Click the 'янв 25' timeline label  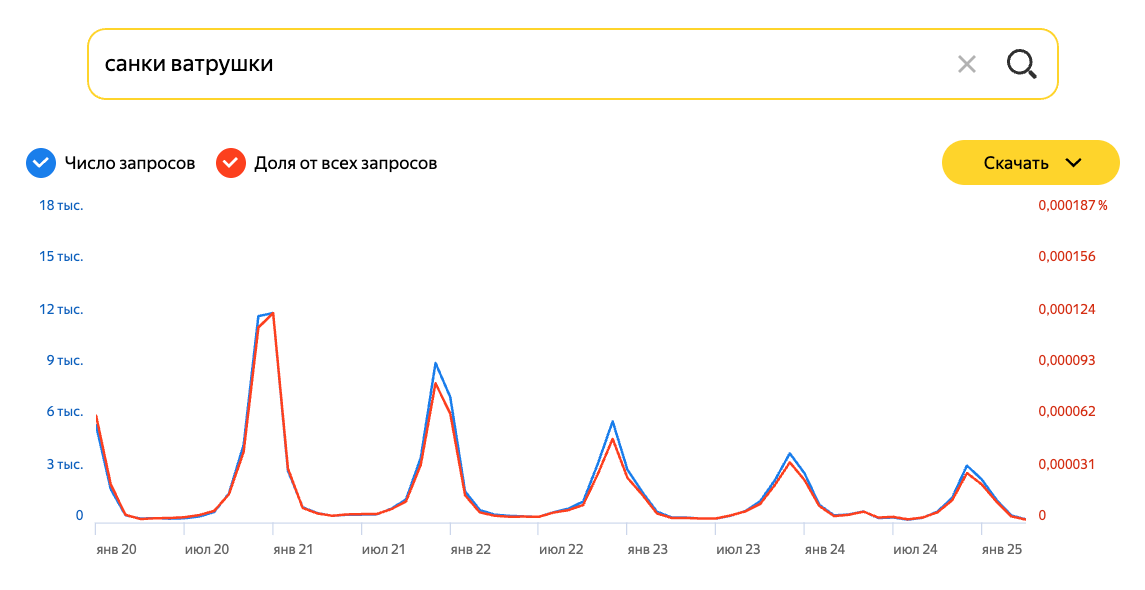(x=1002, y=549)
